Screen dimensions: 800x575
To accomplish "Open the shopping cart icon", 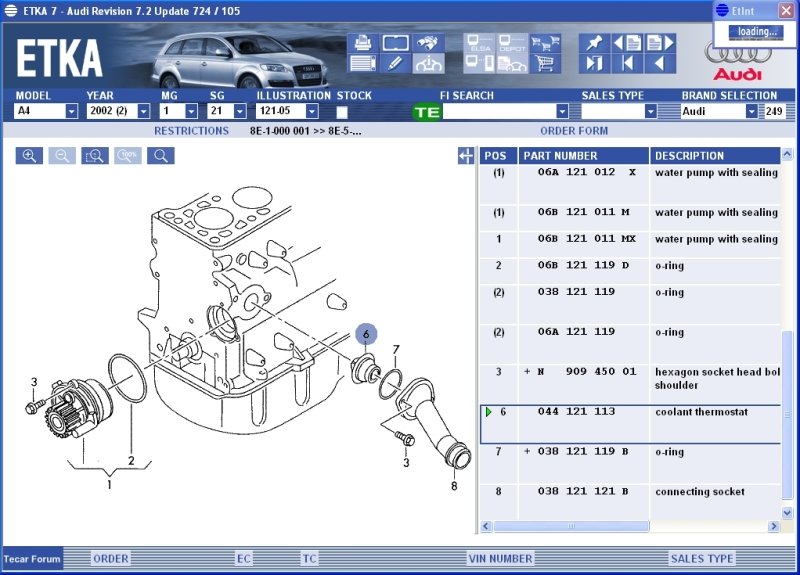I will pos(545,64).
